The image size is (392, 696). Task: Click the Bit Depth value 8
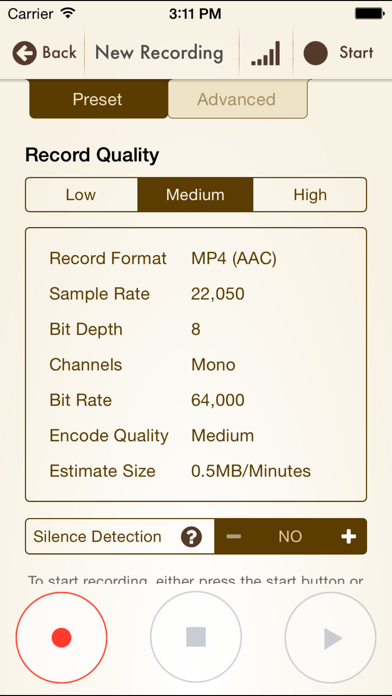coord(196,329)
